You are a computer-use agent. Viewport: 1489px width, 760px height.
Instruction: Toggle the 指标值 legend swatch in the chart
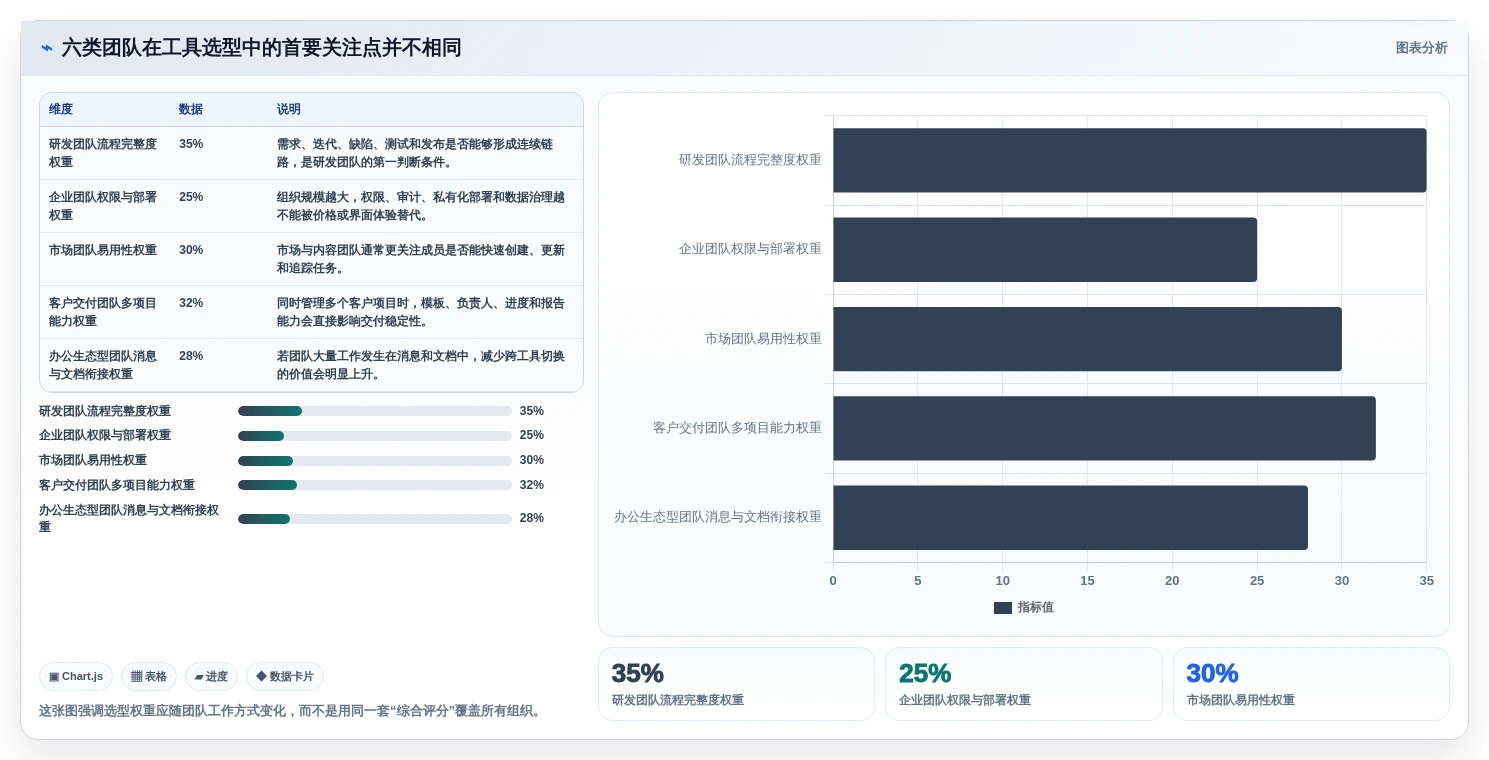1003,608
